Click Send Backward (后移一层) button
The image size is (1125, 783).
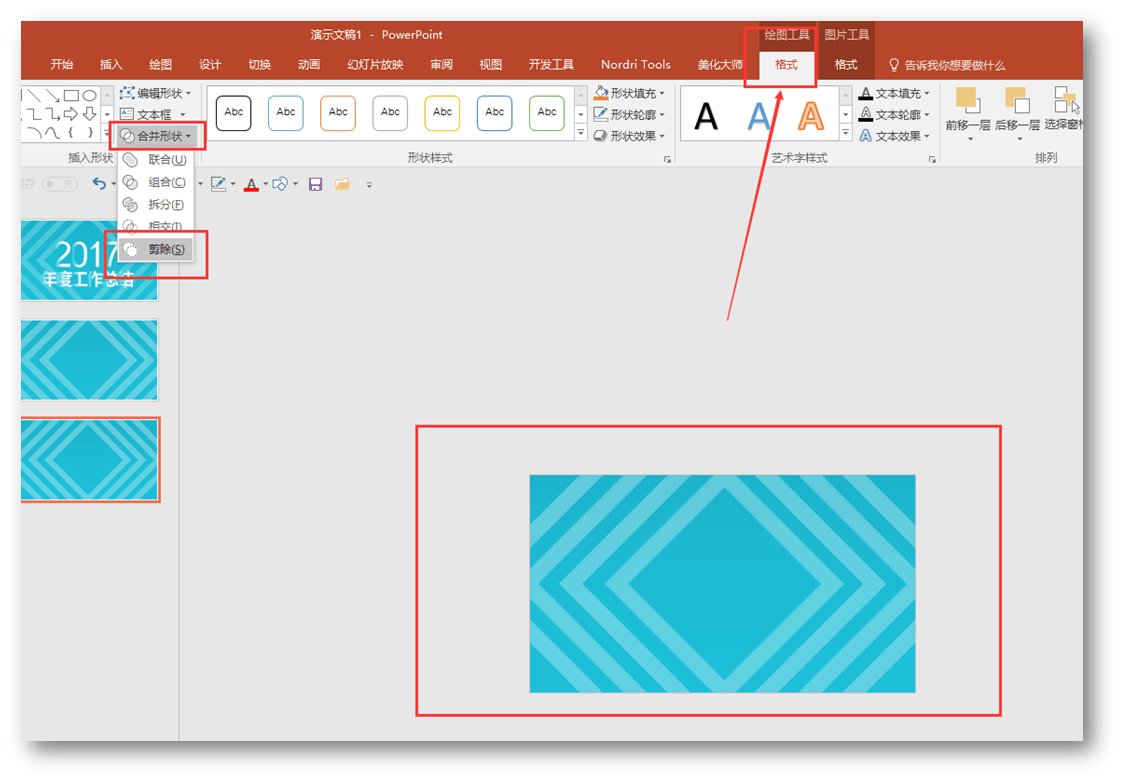point(1017,113)
